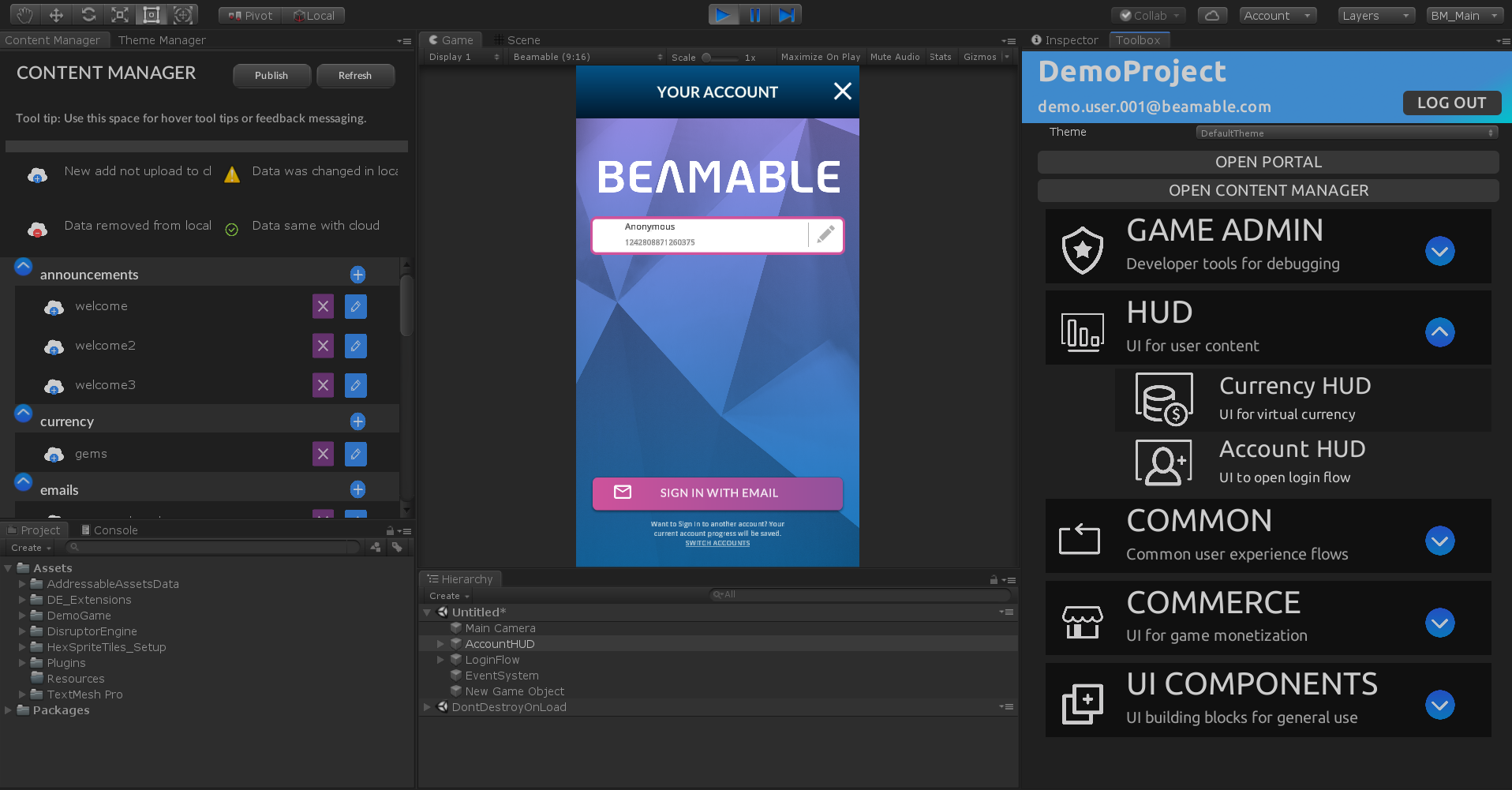Collapse the announcements section
Screen dimensions: 1512x790
23,267
